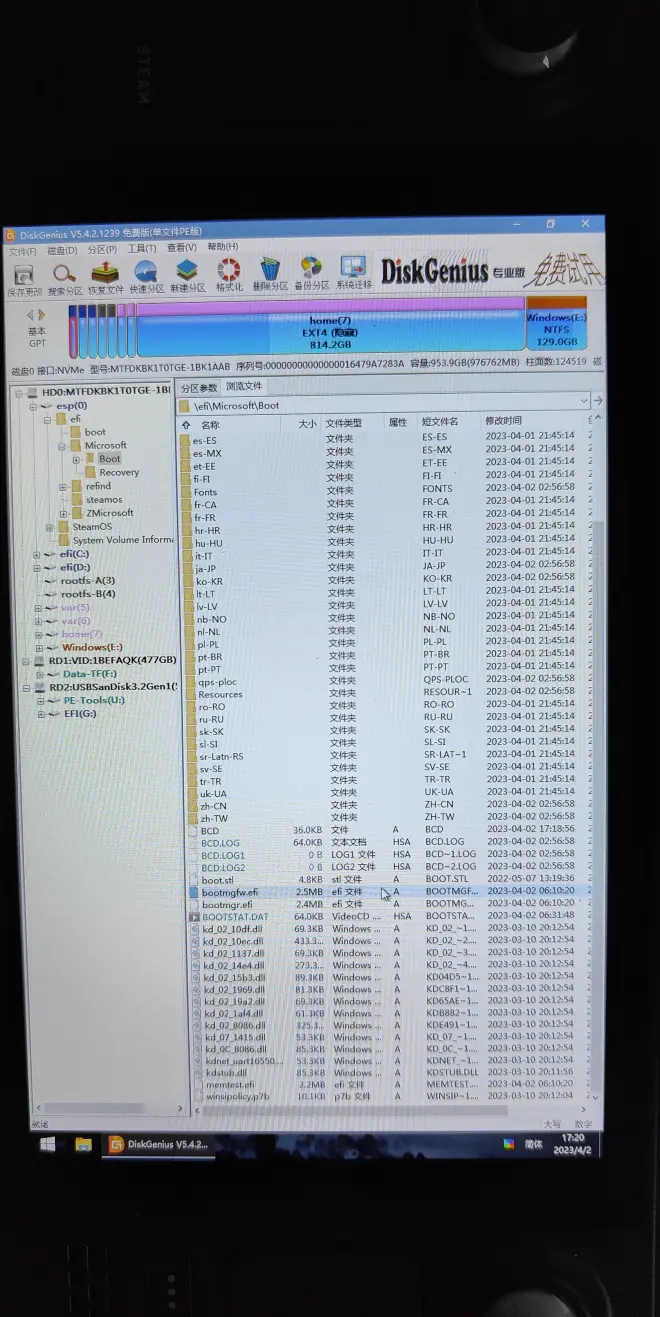Open the 帮助(H) menu
The width and height of the screenshot is (660, 1317).
(223, 246)
